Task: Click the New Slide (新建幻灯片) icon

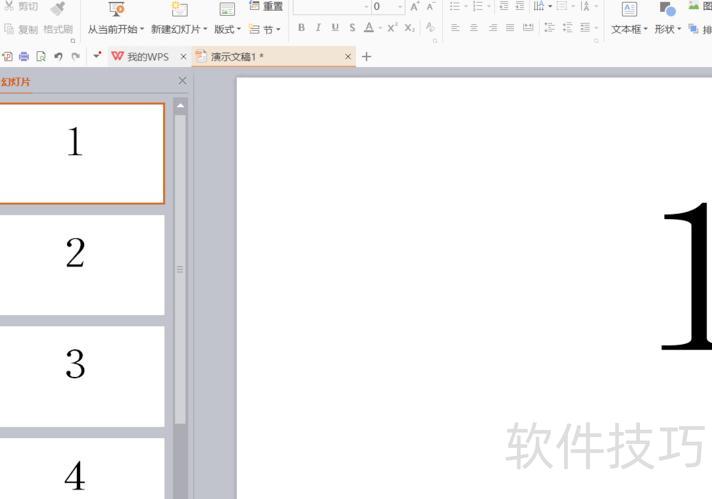Action: pyautogui.click(x=179, y=9)
